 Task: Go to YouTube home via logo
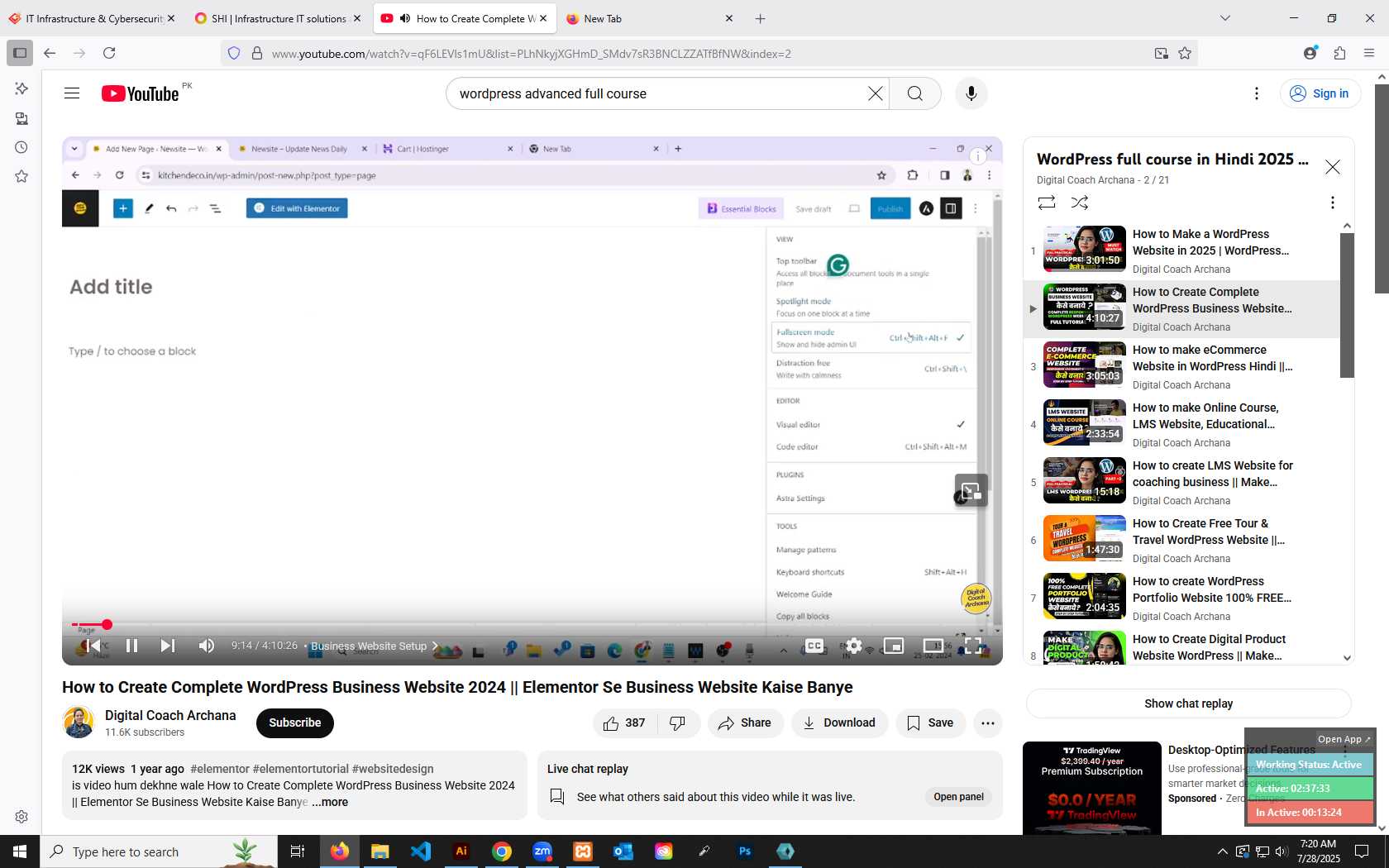pyautogui.click(x=141, y=93)
